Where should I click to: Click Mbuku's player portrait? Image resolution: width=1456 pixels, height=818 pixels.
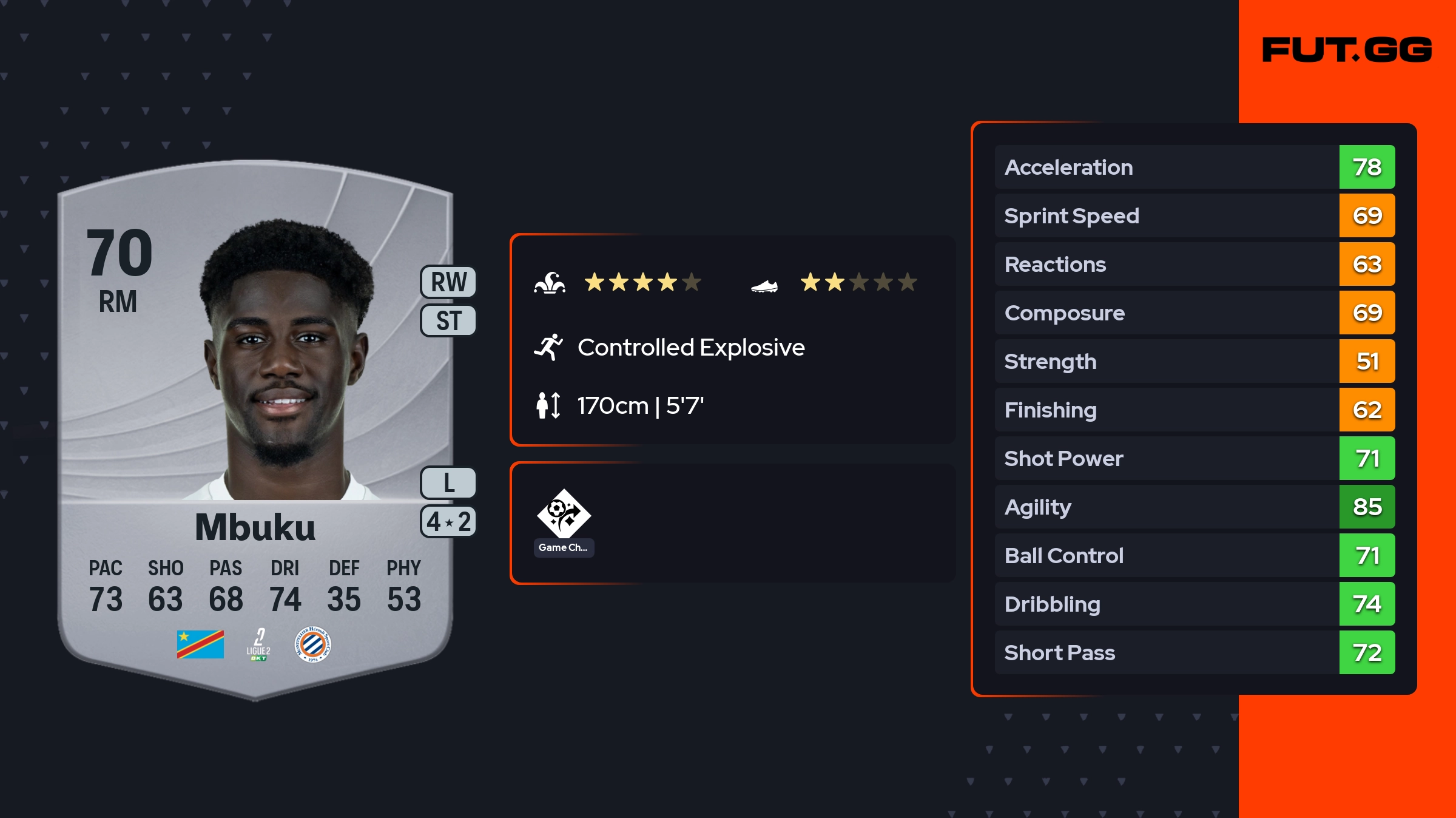(x=285, y=364)
